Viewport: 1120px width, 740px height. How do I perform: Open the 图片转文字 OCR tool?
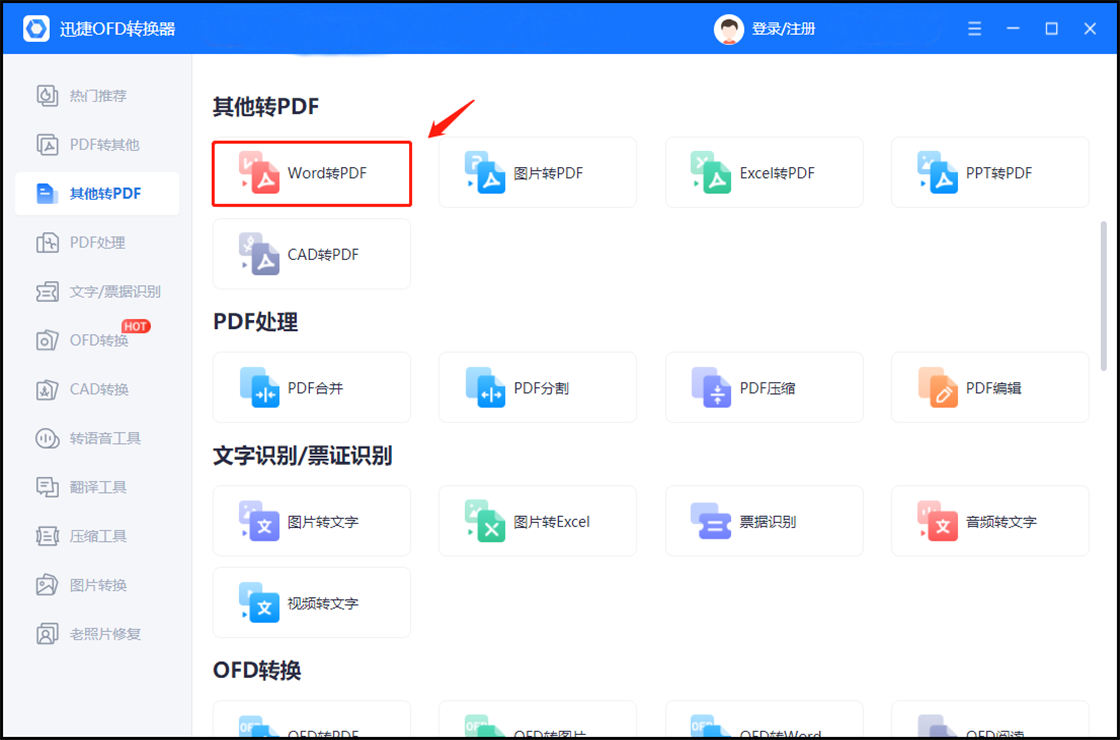(311, 521)
